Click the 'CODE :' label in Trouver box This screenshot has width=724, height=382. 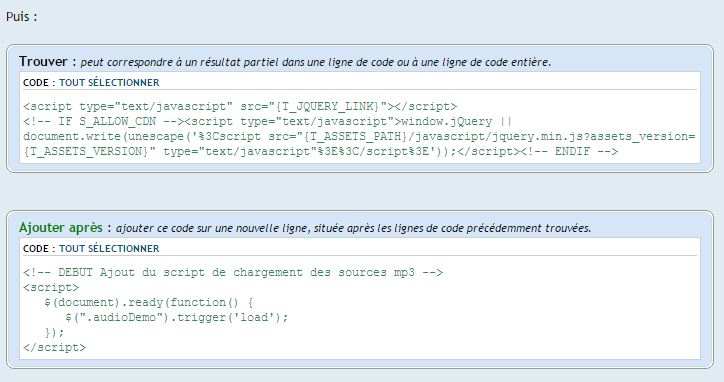click(x=39, y=83)
